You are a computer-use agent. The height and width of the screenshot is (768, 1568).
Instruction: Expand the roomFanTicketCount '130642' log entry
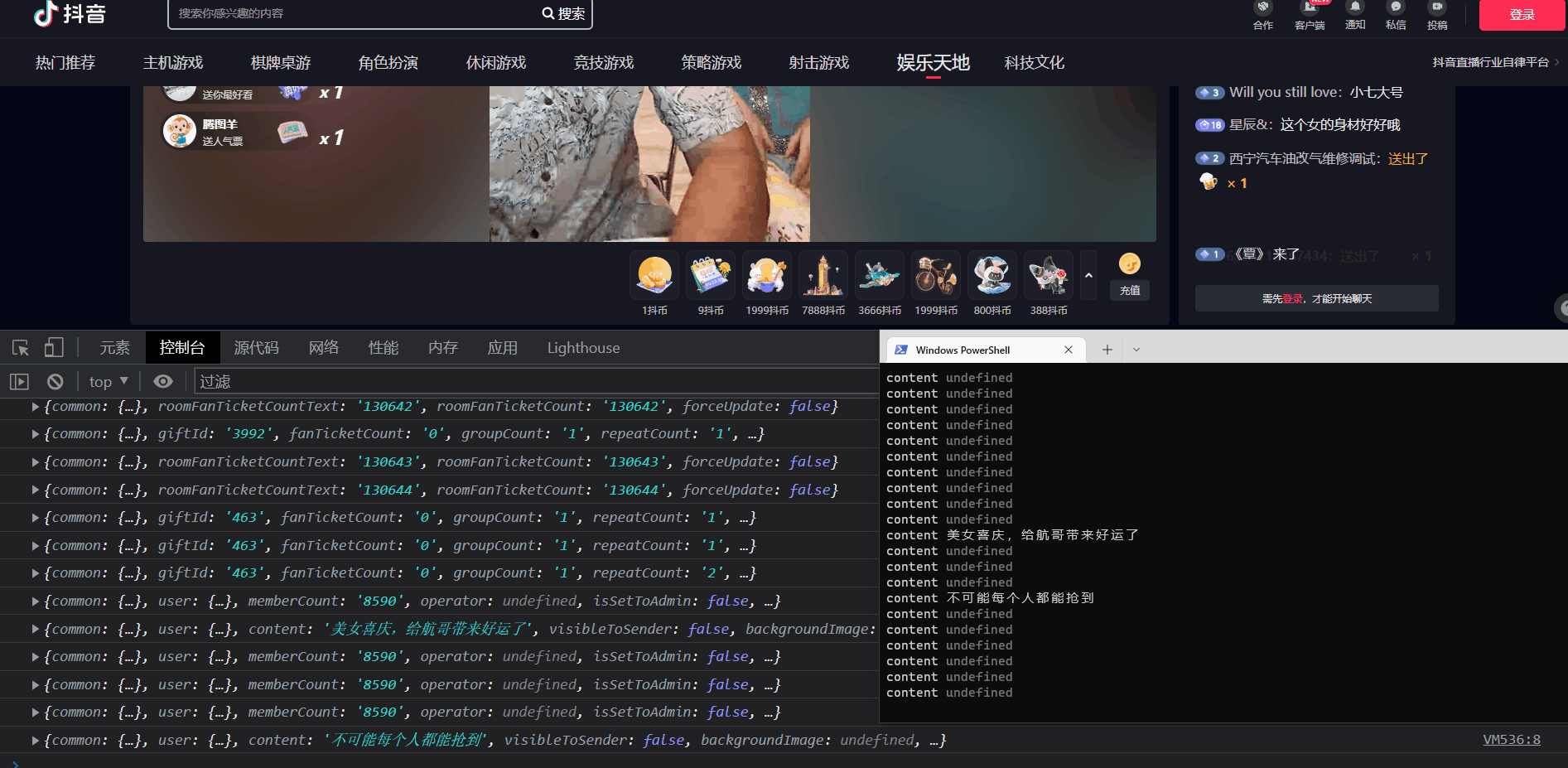(35, 407)
